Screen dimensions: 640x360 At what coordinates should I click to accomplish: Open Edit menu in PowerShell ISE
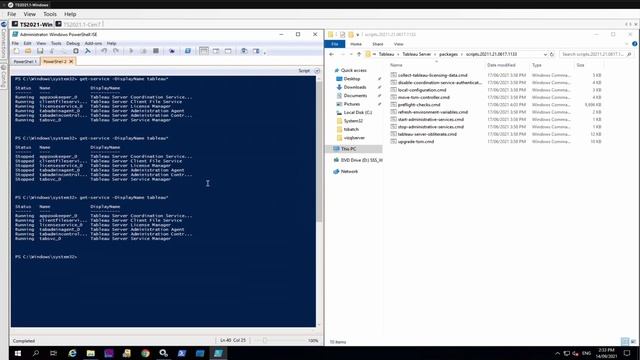[x=27, y=43]
